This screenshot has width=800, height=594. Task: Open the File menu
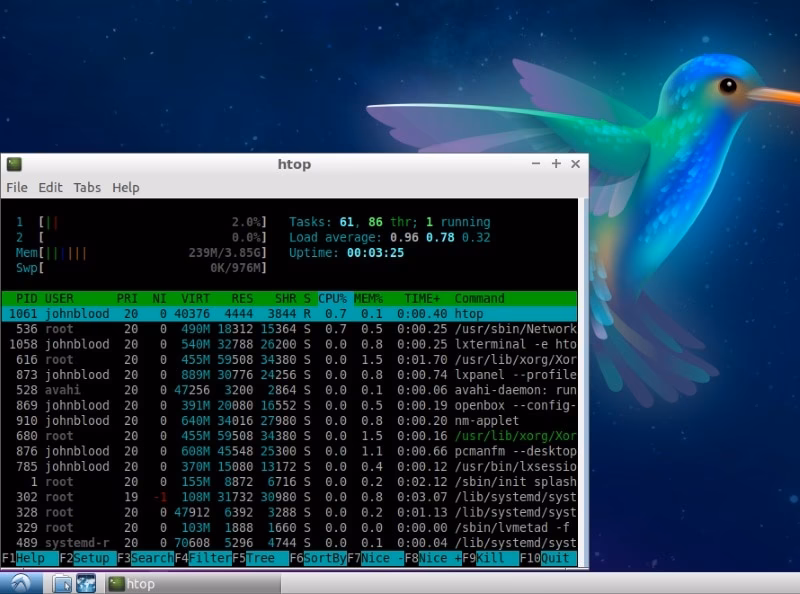tap(17, 187)
